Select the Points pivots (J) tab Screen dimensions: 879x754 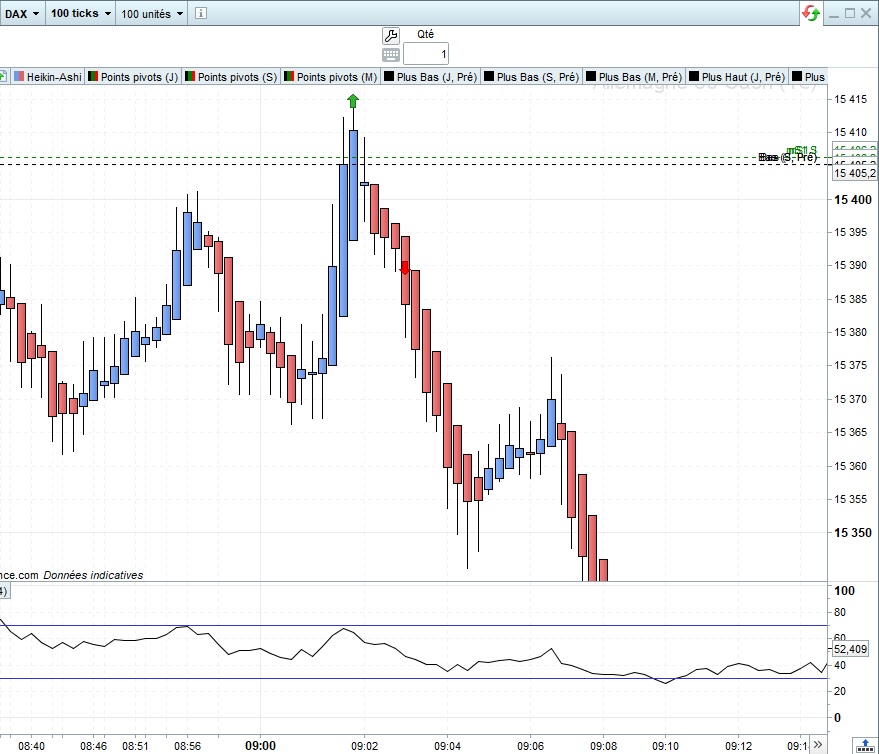click(133, 77)
